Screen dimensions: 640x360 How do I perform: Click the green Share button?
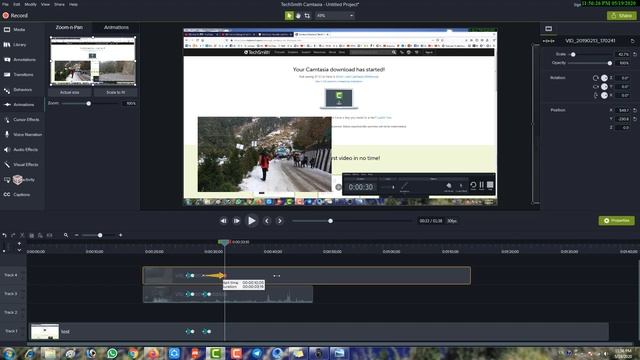pyautogui.click(x=621, y=16)
